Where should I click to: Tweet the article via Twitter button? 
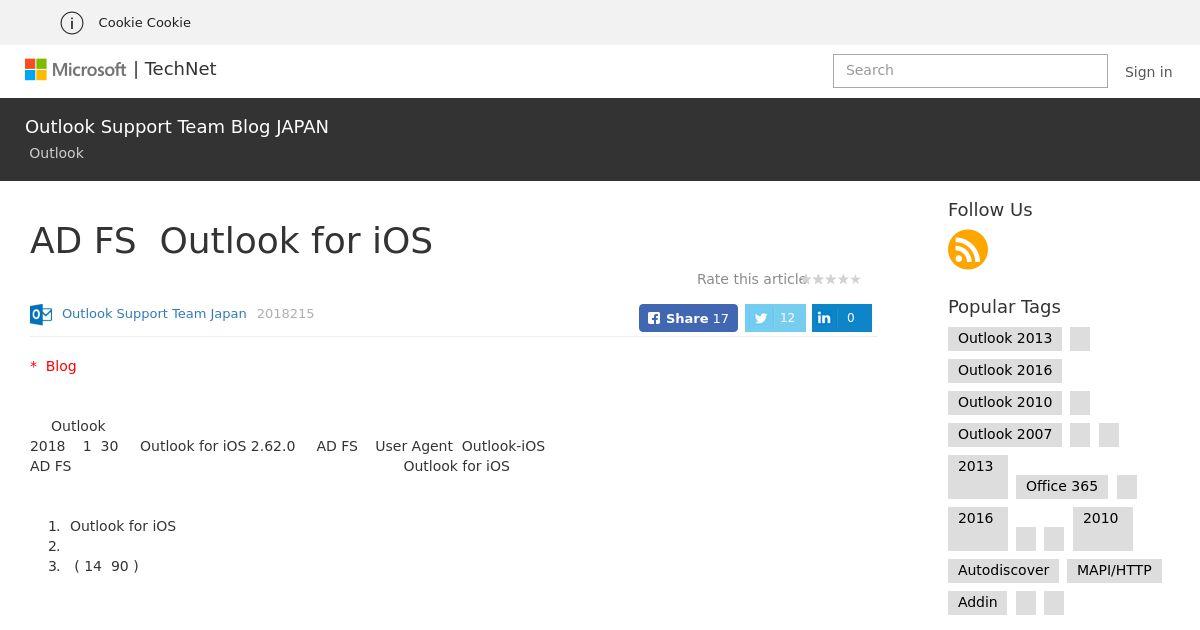click(775, 318)
